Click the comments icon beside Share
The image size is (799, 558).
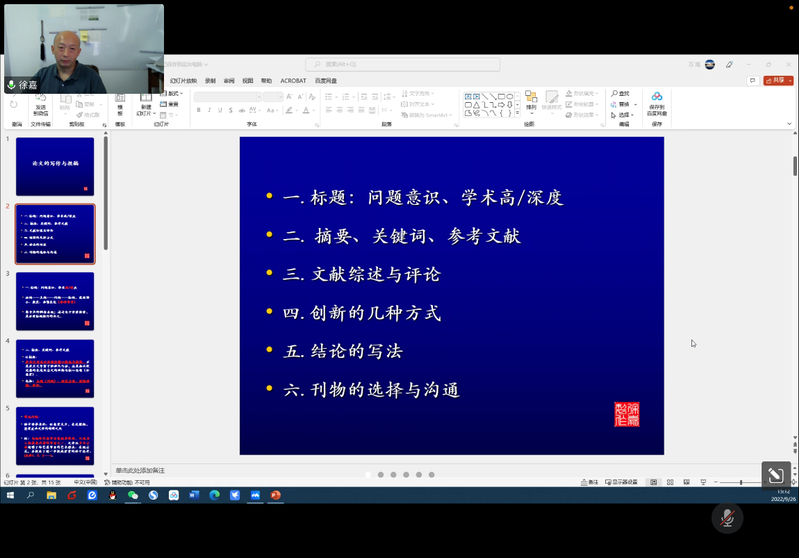(752, 80)
